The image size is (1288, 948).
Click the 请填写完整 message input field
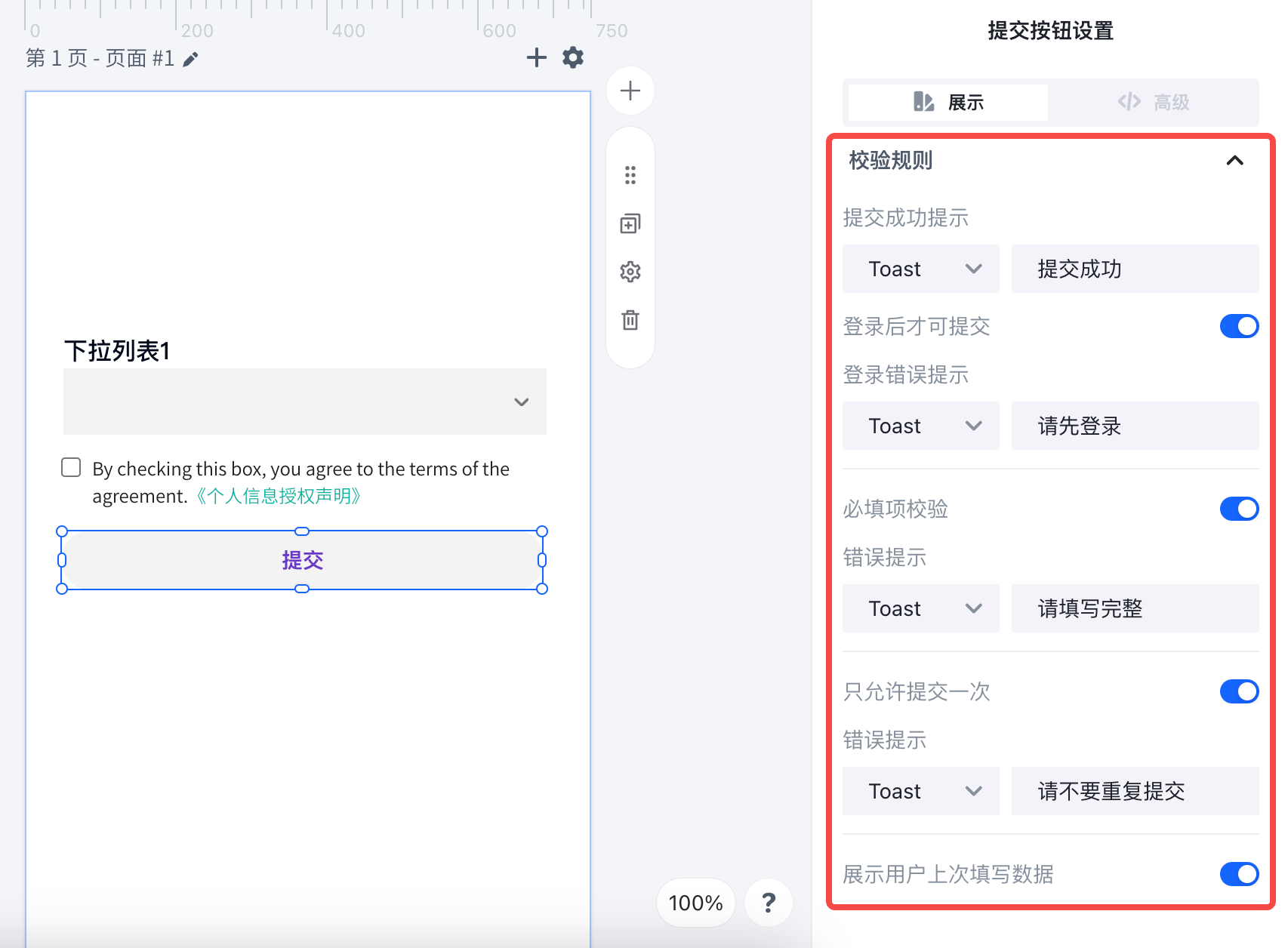pyautogui.click(x=1135, y=608)
